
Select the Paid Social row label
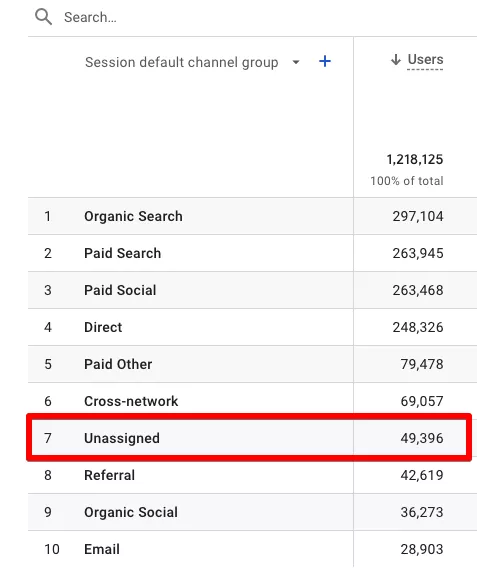[x=120, y=291]
